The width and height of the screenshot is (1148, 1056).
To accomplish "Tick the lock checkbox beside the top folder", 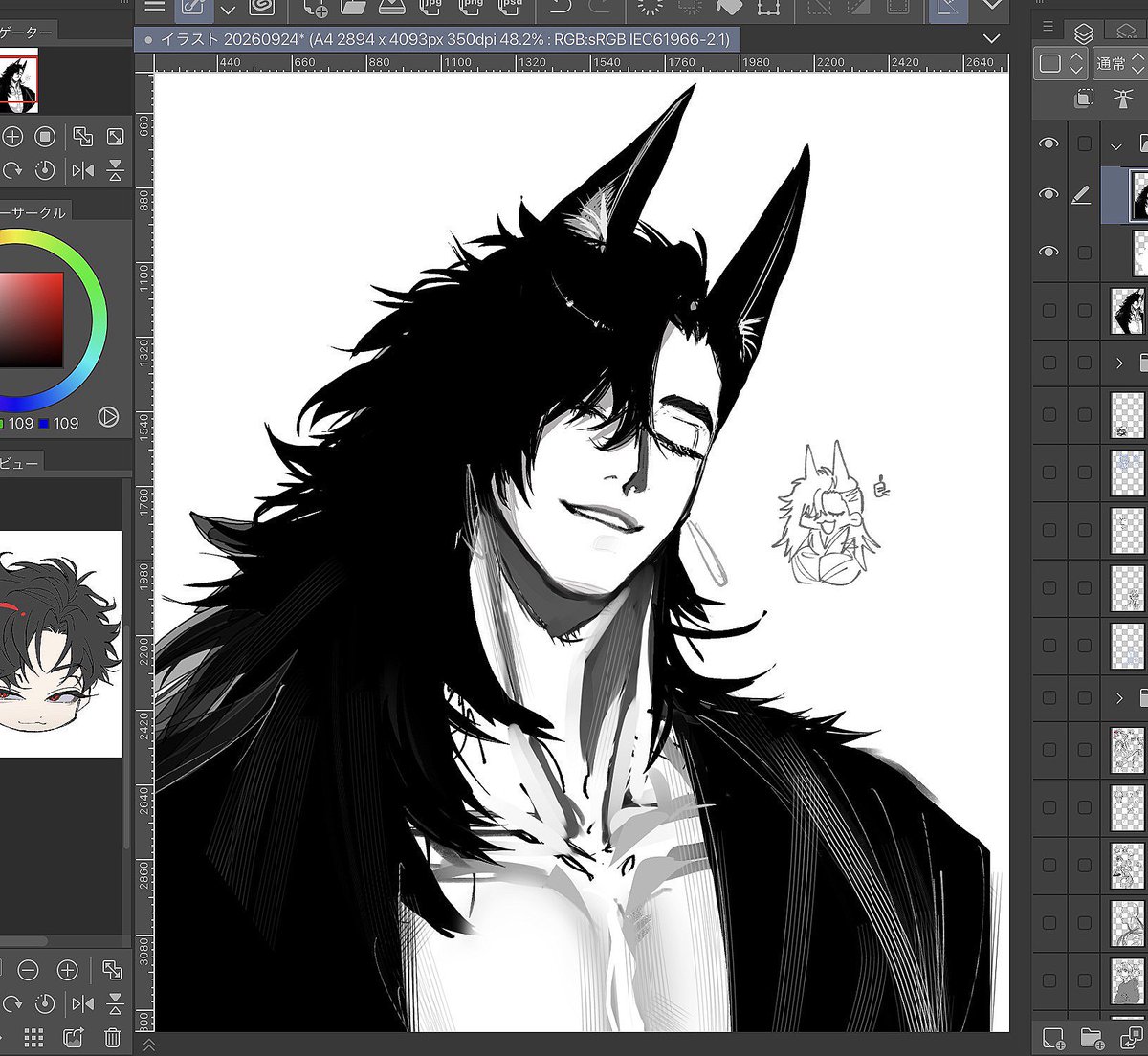I will pos(1084,143).
